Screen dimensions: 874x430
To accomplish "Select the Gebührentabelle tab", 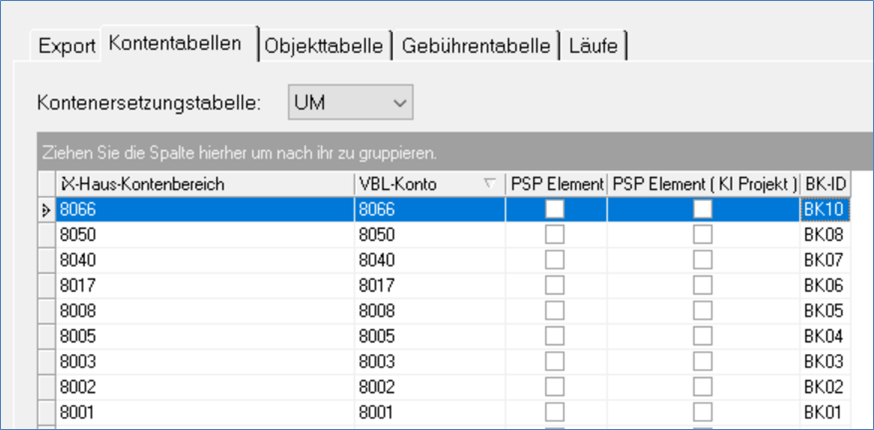I will pyautogui.click(x=477, y=45).
